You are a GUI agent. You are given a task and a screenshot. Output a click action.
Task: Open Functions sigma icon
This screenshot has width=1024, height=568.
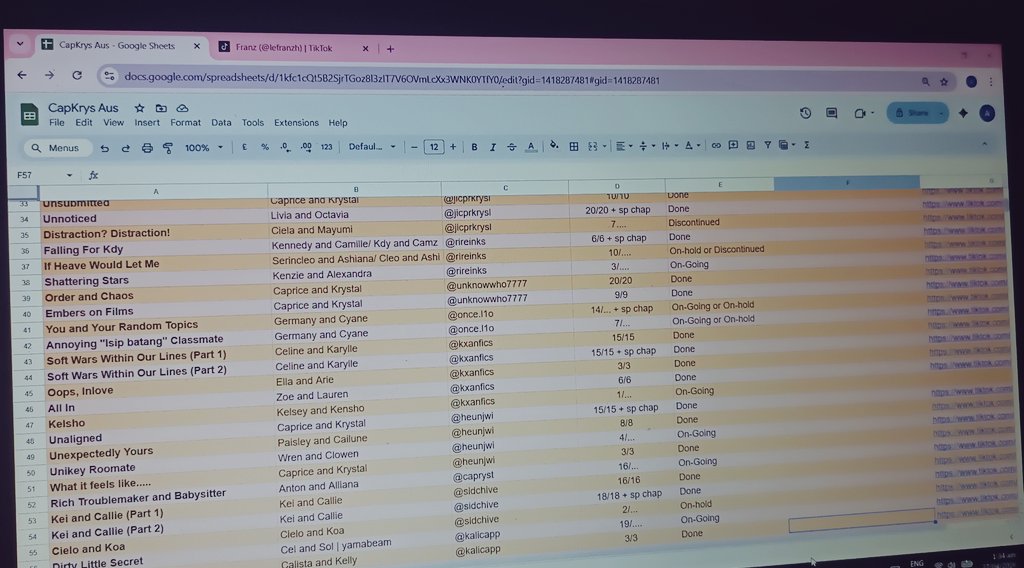tap(807, 145)
